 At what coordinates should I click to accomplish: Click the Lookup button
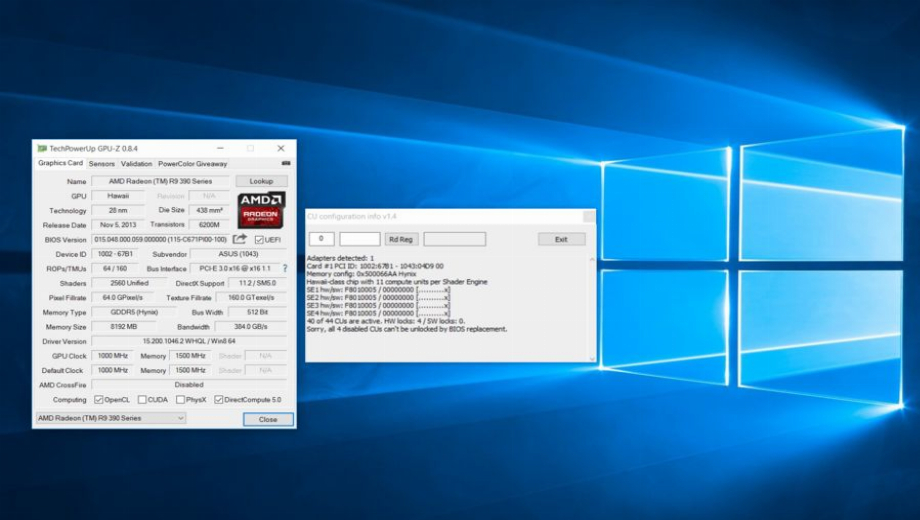[x=261, y=181]
